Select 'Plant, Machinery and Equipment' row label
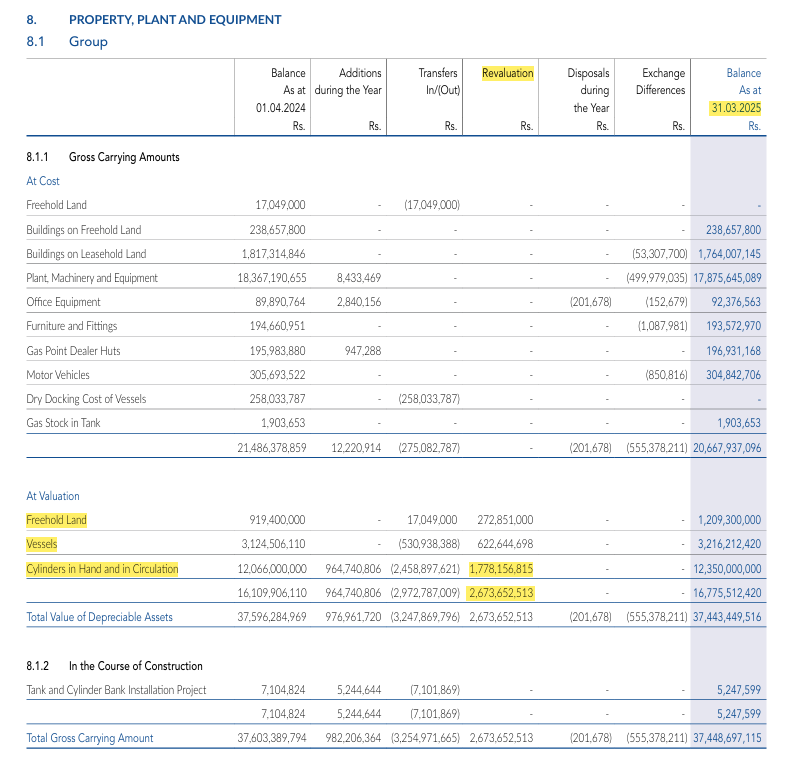The height and width of the screenshot is (764, 792). 92,278
